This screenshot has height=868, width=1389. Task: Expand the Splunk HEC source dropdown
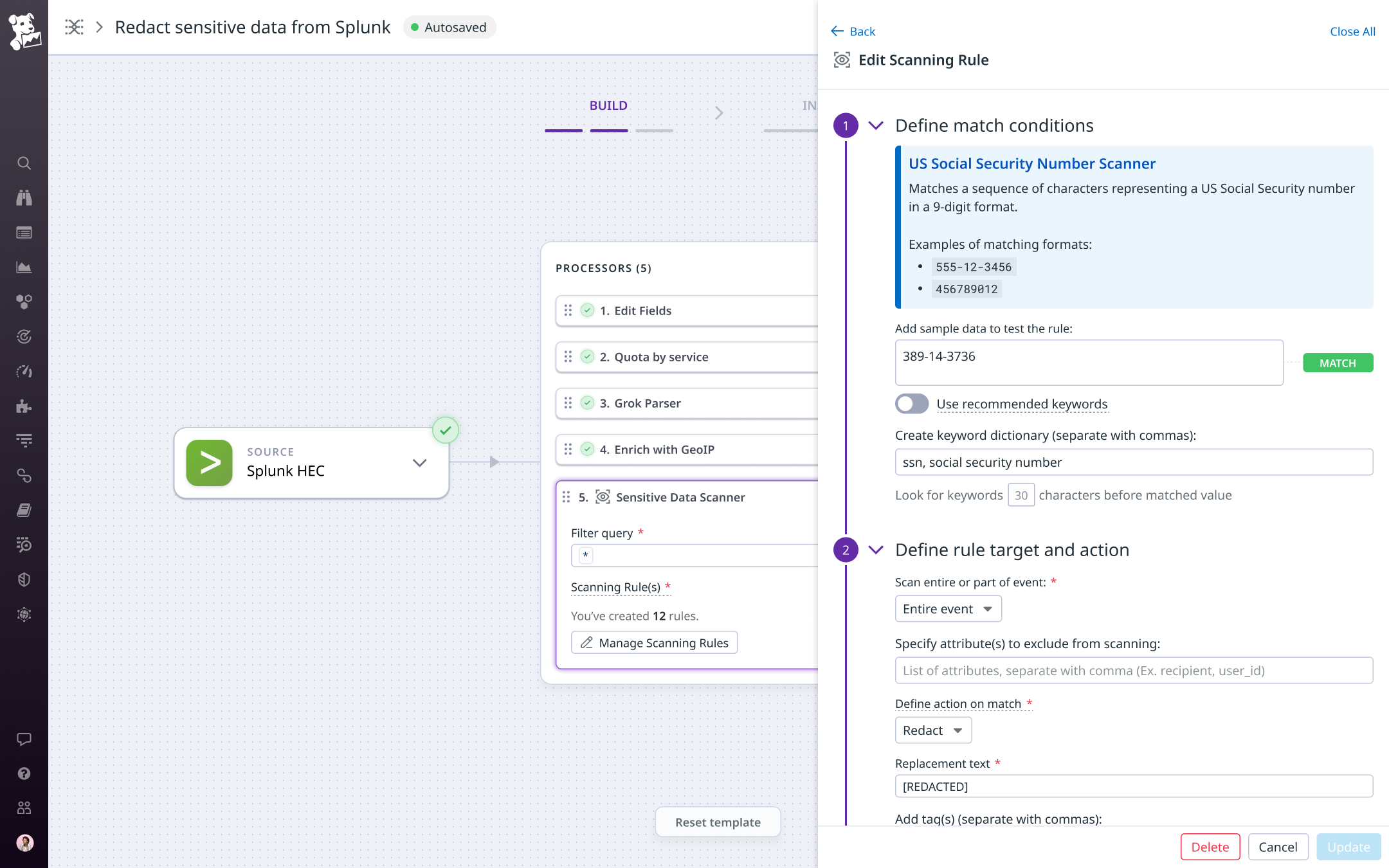click(x=420, y=462)
